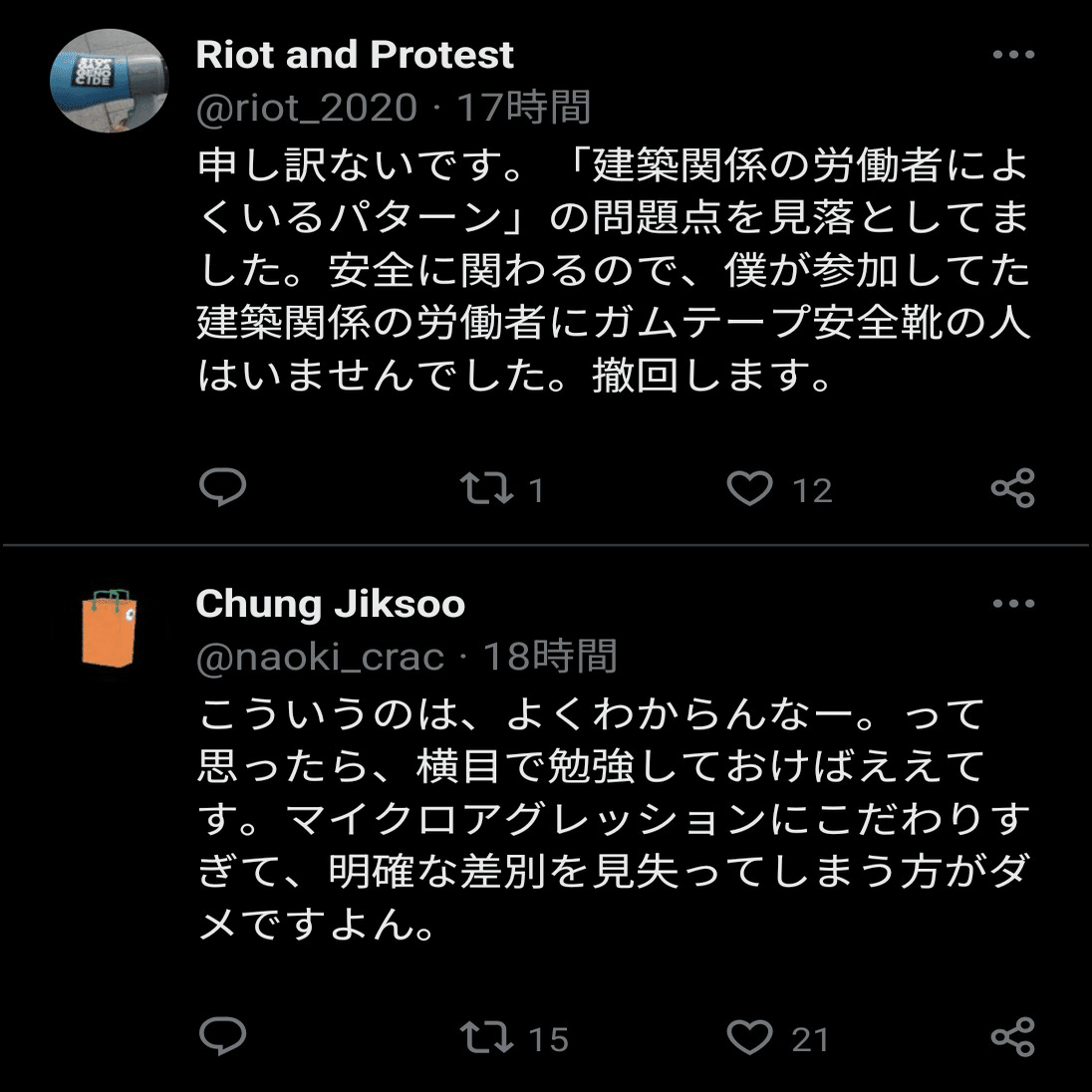Open Chung Jiksoo orange bag avatar
Screen dimensions: 1092x1092
point(109,629)
